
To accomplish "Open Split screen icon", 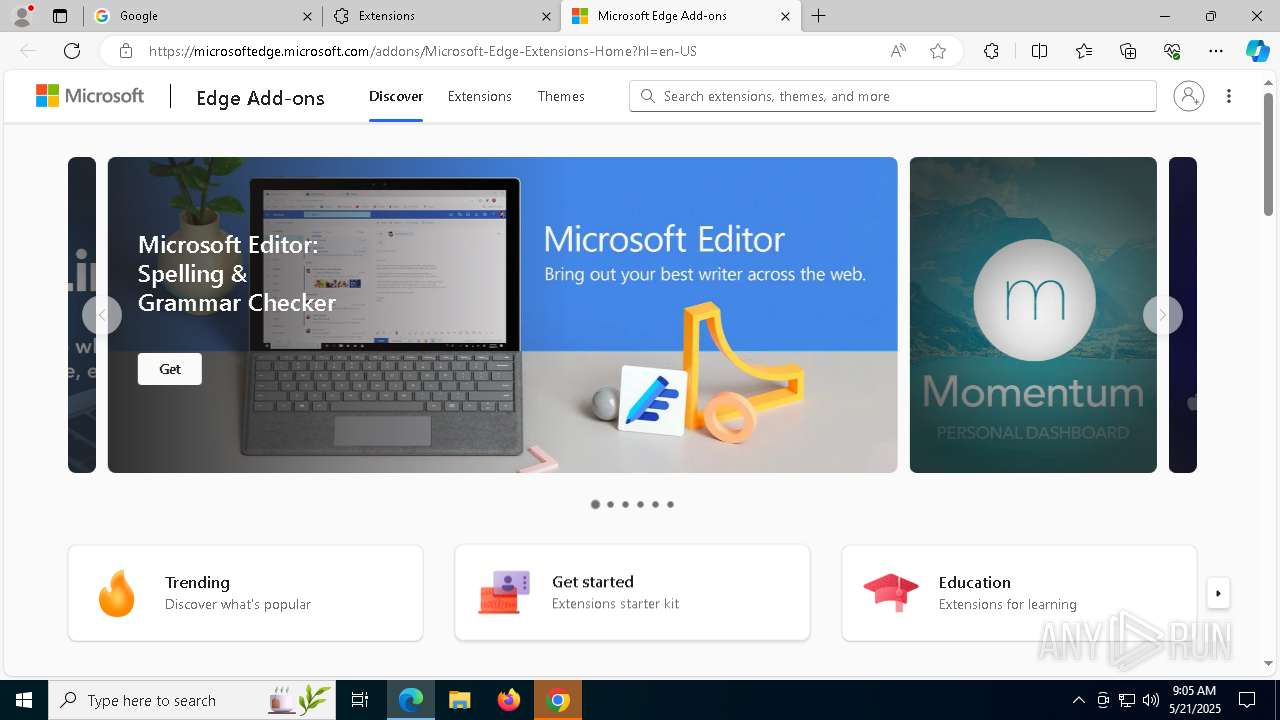I will tap(1039, 51).
